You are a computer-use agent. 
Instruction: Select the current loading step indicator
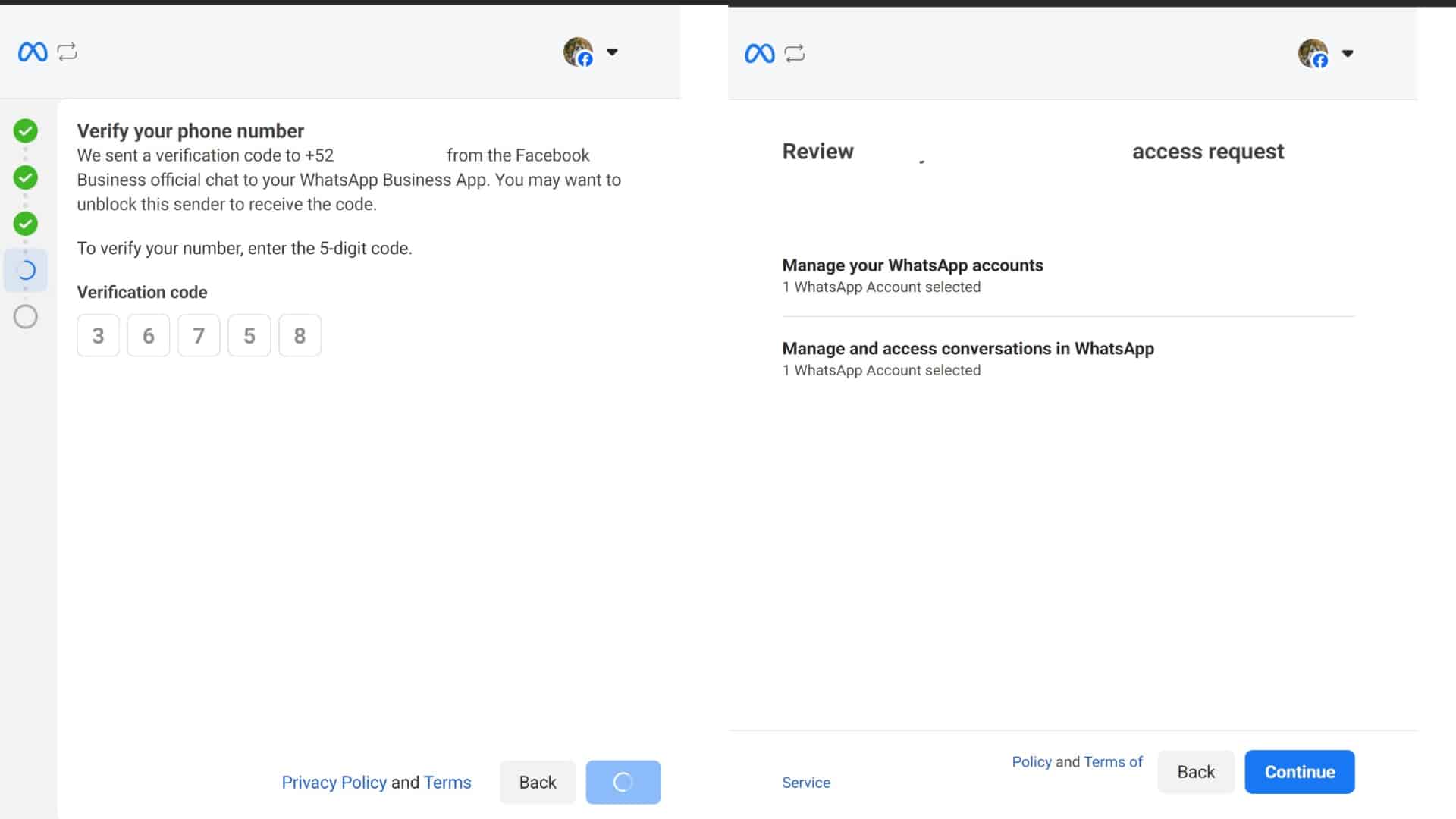26,271
